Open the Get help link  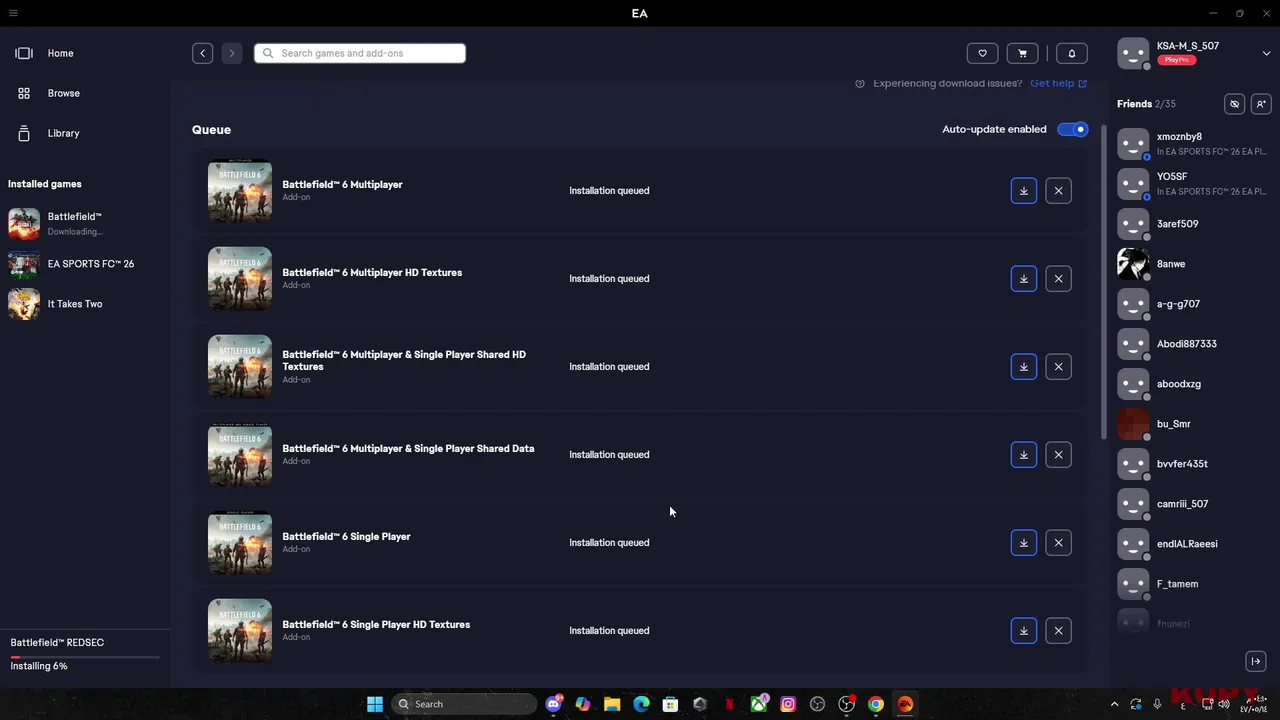[x=1058, y=83]
